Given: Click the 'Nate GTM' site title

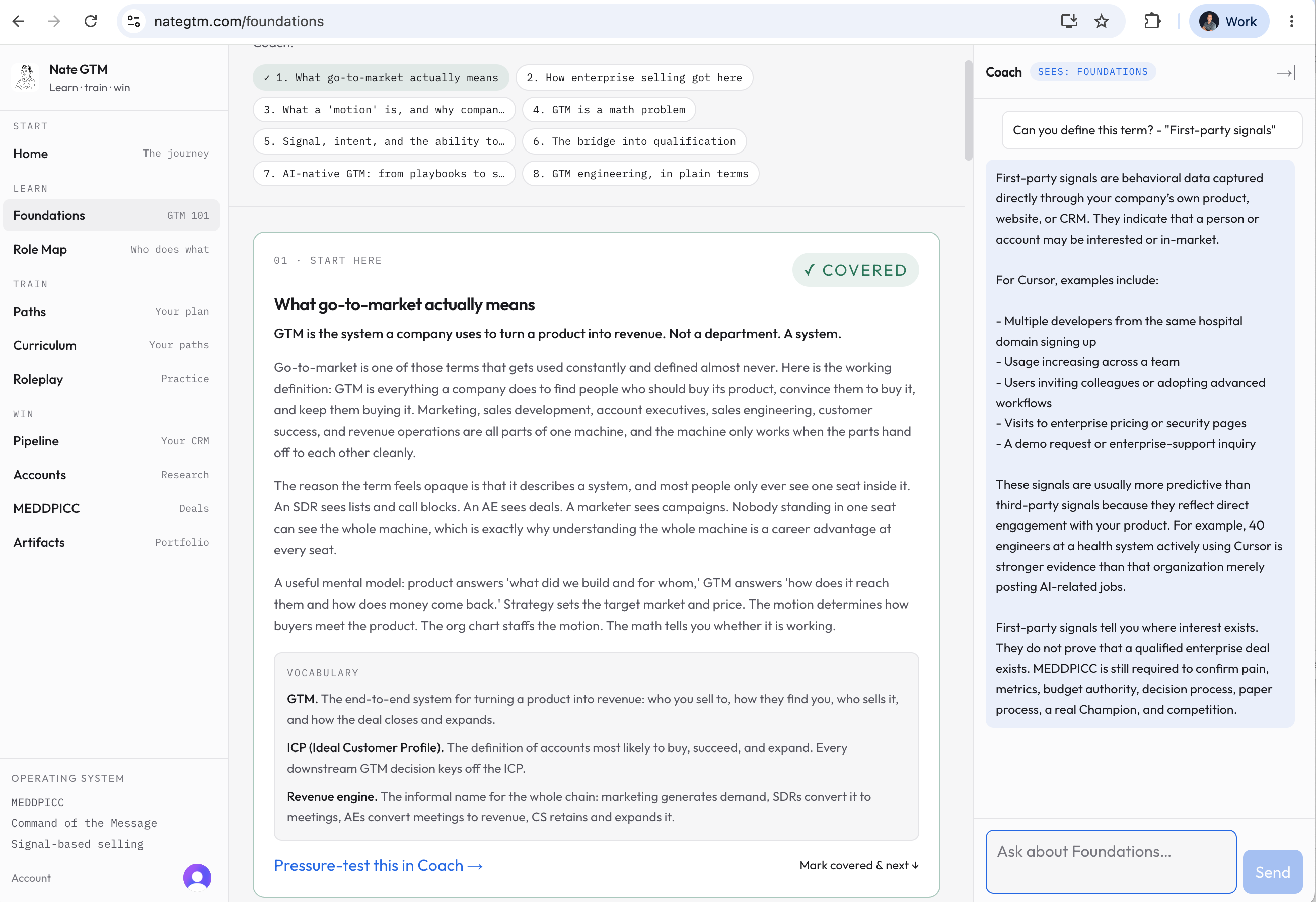Looking at the screenshot, I should tap(78, 69).
